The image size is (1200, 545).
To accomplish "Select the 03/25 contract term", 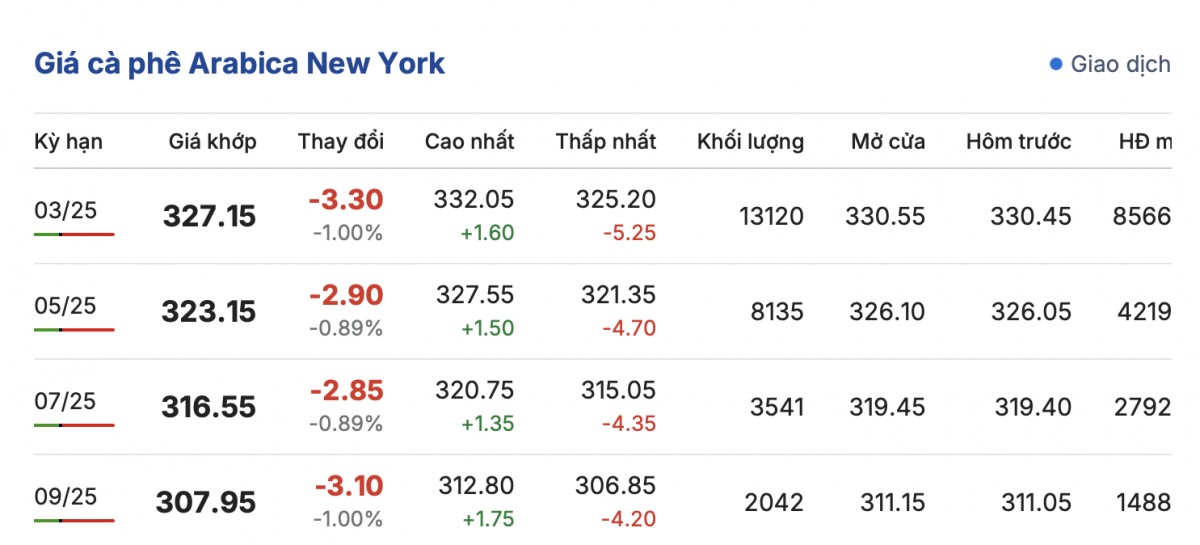I will coord(64,210).
